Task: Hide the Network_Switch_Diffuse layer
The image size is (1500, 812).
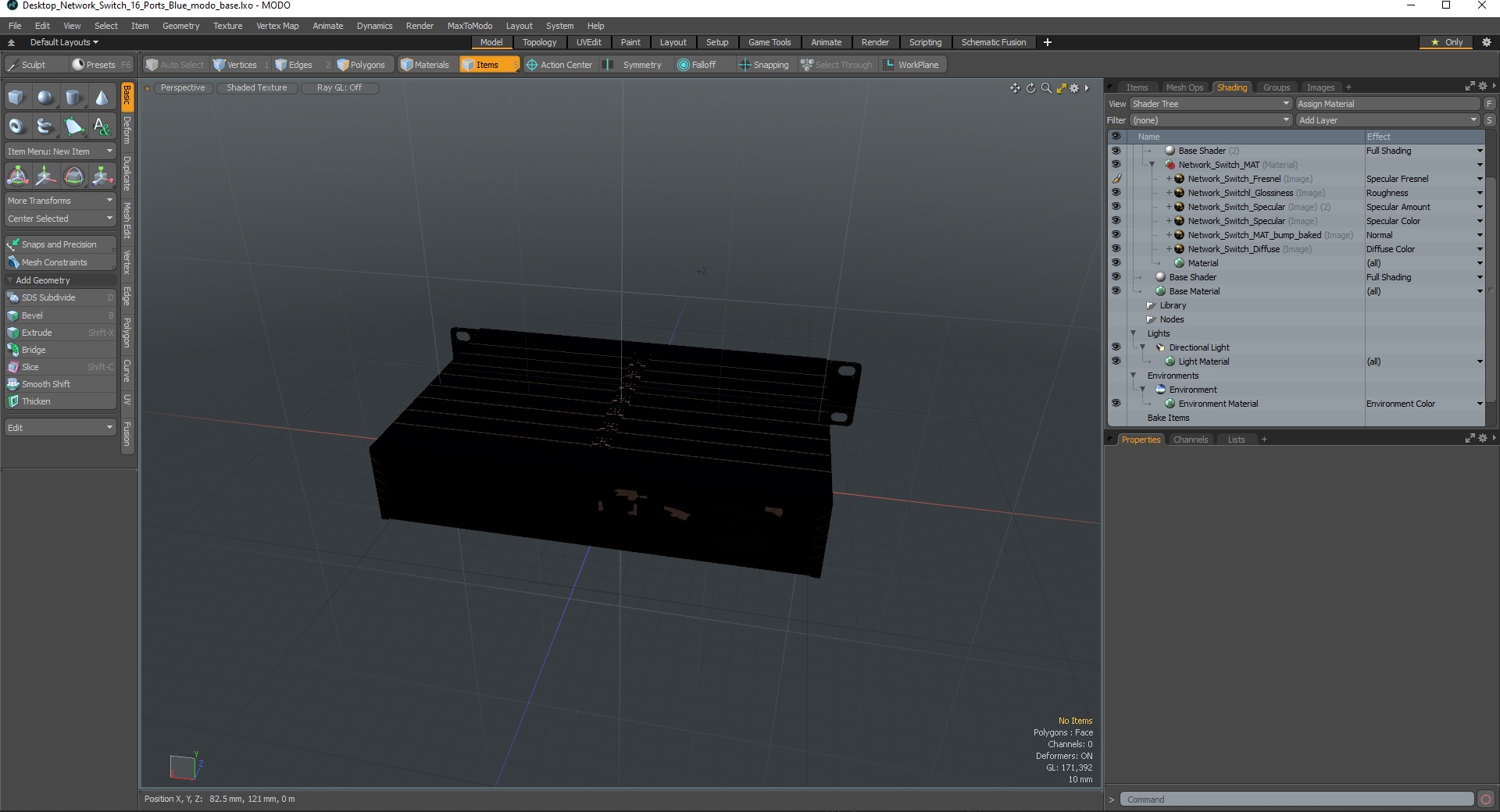Action: [x=1116, y=249]
